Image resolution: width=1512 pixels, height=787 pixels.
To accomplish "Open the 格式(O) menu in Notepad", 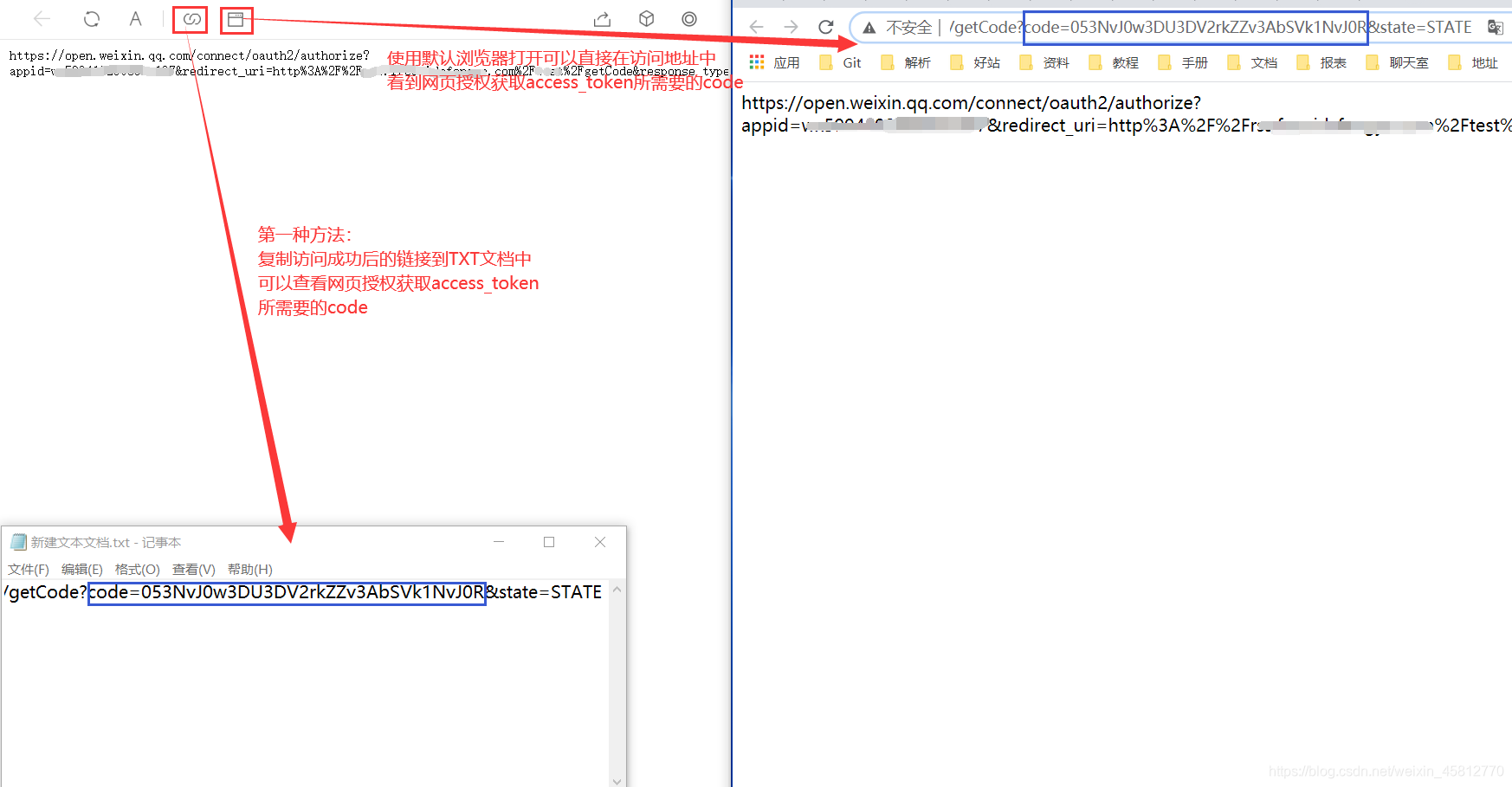I will [x=138, y=569].
